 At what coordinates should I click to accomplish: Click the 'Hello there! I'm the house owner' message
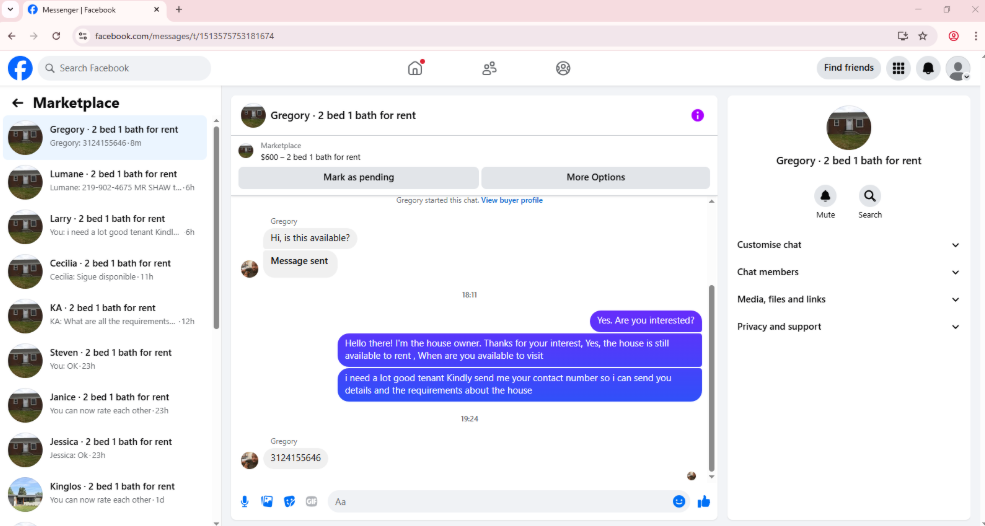pyautogui.click(x=520, y=350)
